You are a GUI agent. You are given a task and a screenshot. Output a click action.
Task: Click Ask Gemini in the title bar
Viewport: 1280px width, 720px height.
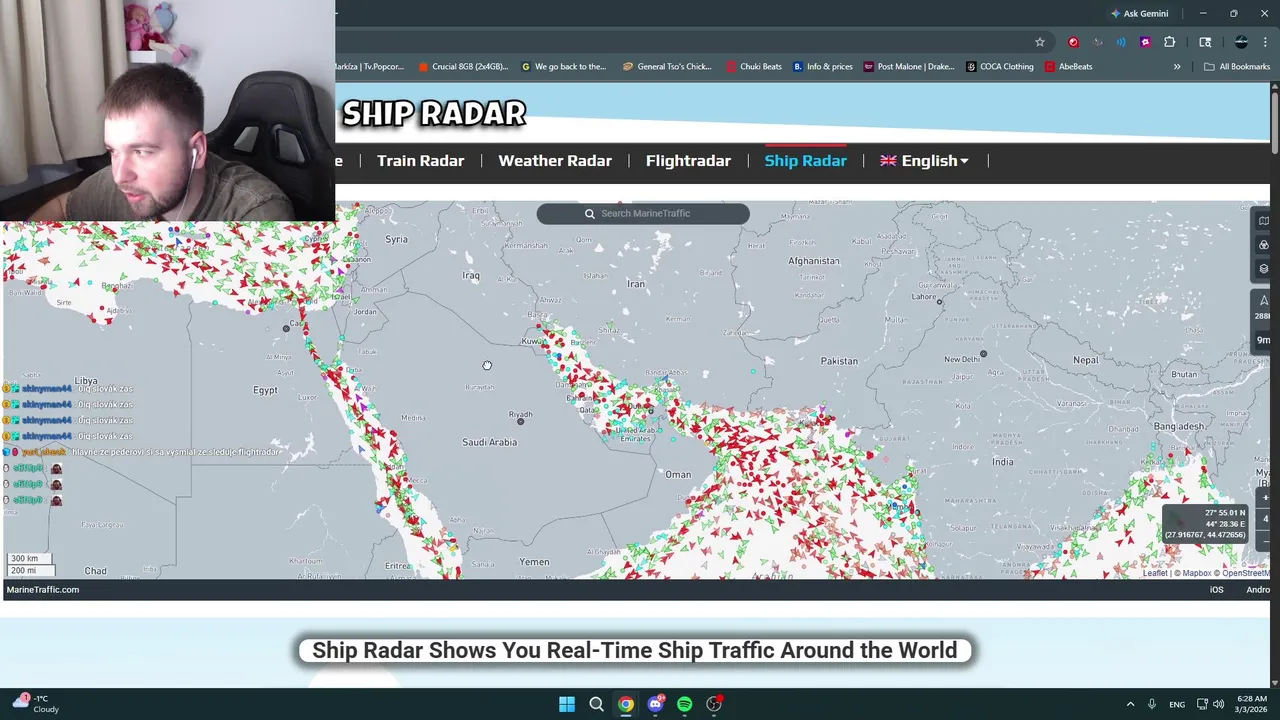(x=1139, y=13)
